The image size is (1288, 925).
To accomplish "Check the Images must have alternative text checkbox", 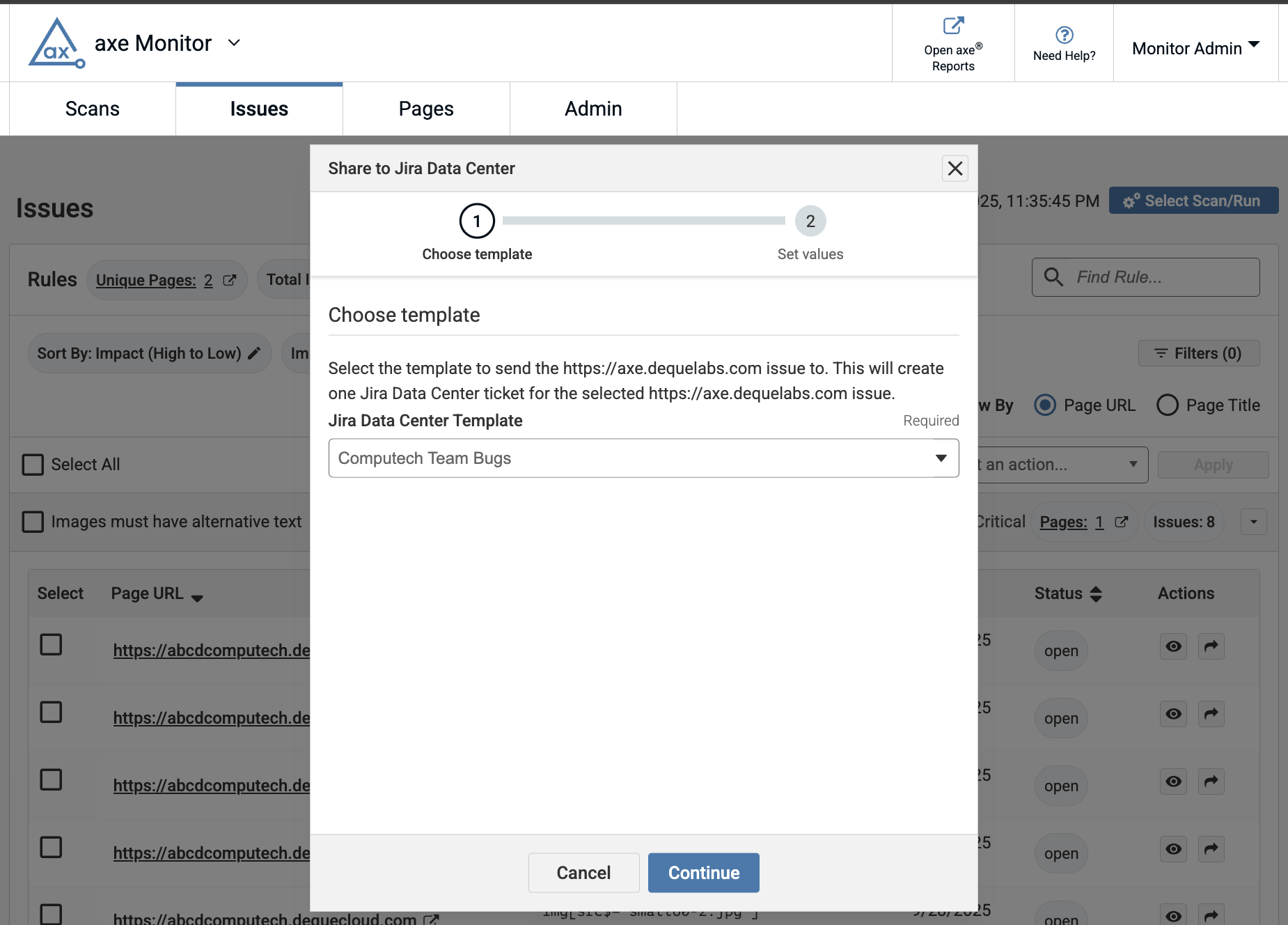I will [x=33, y=521].
